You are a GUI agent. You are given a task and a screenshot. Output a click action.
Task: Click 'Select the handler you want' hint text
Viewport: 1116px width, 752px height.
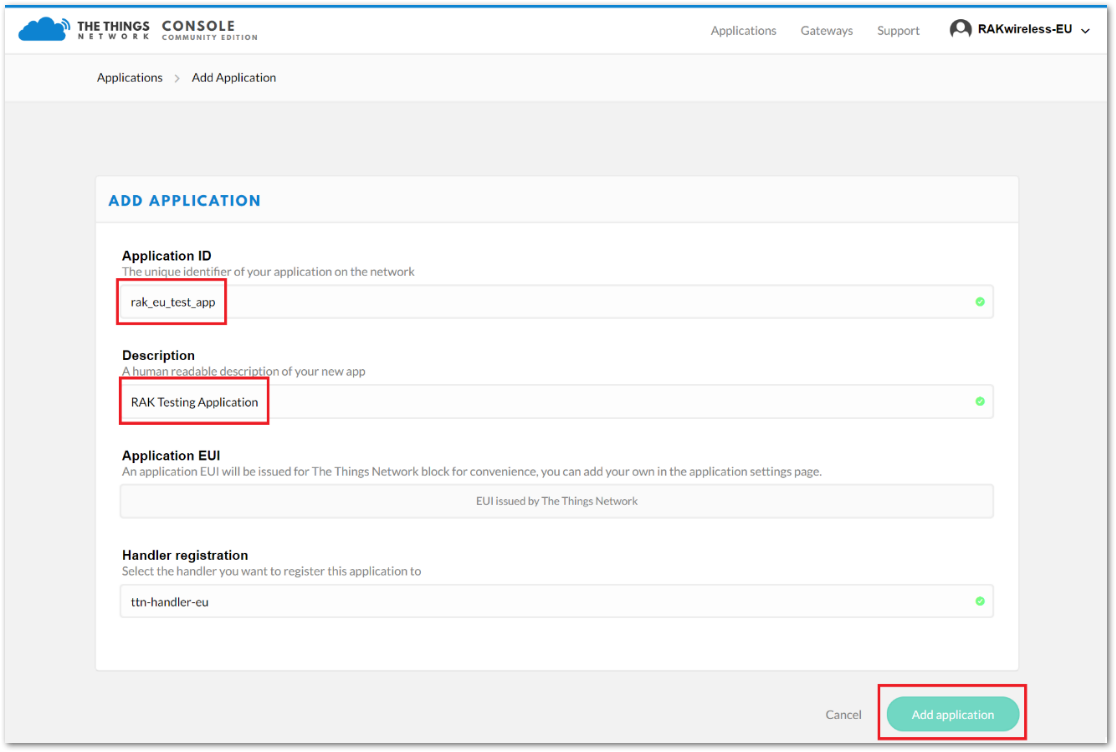click(x=271, y=571)
